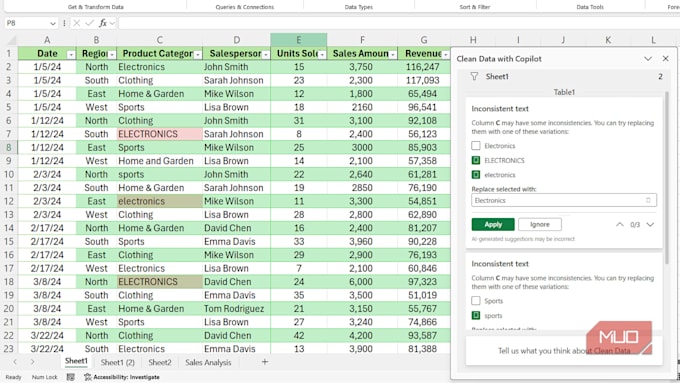Close the Clean Data with Copilot pane
Image resolution: width=680 pixels, height=383 pixels.
[x=666, y=59]
